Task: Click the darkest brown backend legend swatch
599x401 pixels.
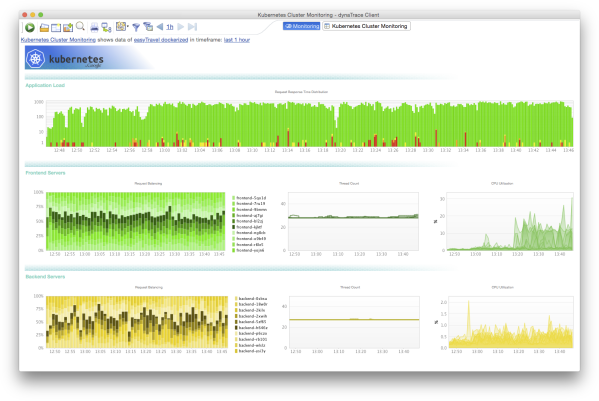Action: [236, 328]
